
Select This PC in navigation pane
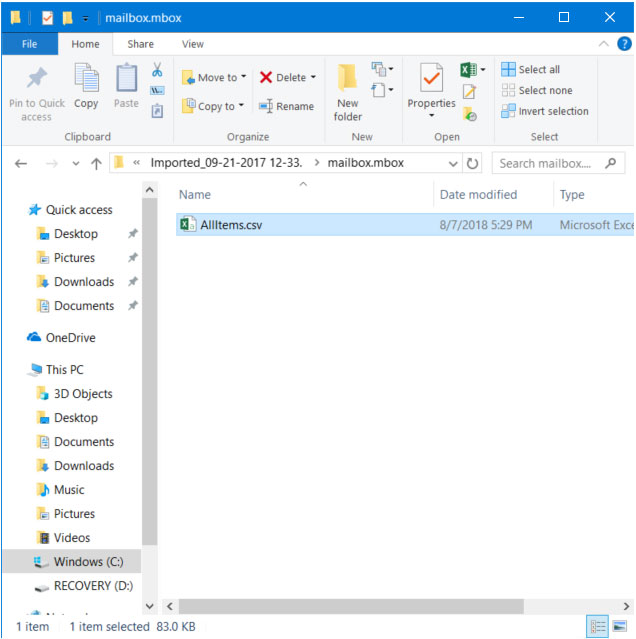[57, 369]
